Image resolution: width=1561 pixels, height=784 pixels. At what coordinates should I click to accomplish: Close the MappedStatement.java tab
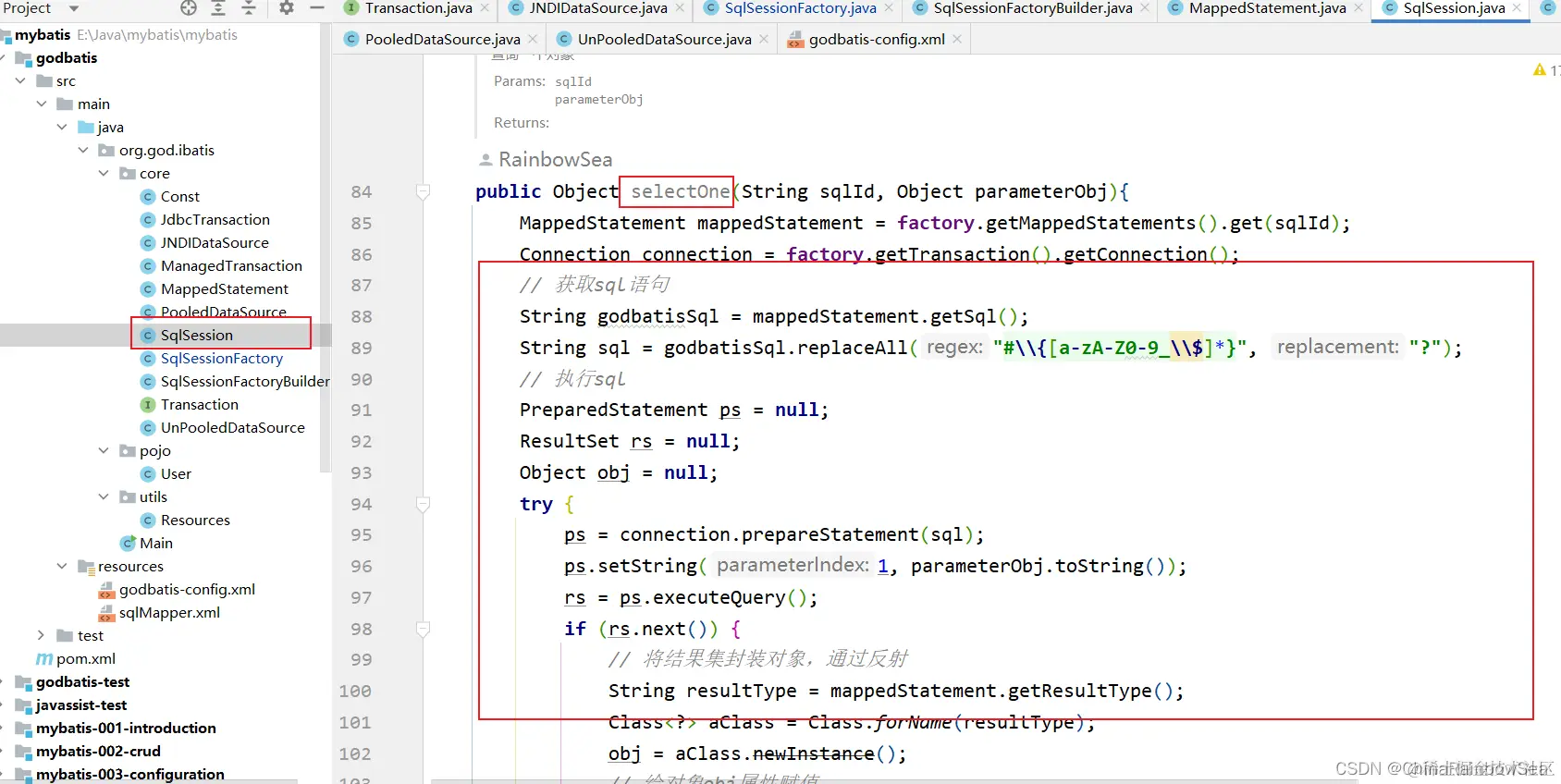(x=1358, y=8)
